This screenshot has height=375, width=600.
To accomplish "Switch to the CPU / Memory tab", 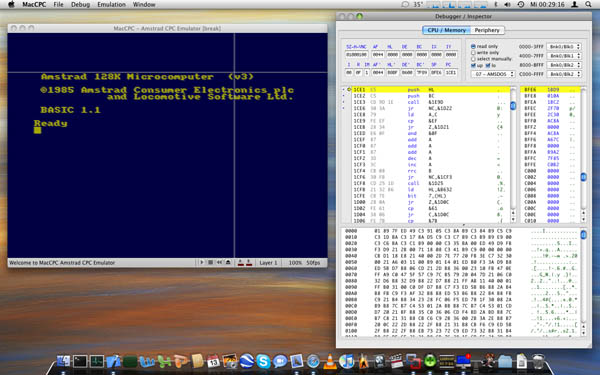I will coord(447,30).
